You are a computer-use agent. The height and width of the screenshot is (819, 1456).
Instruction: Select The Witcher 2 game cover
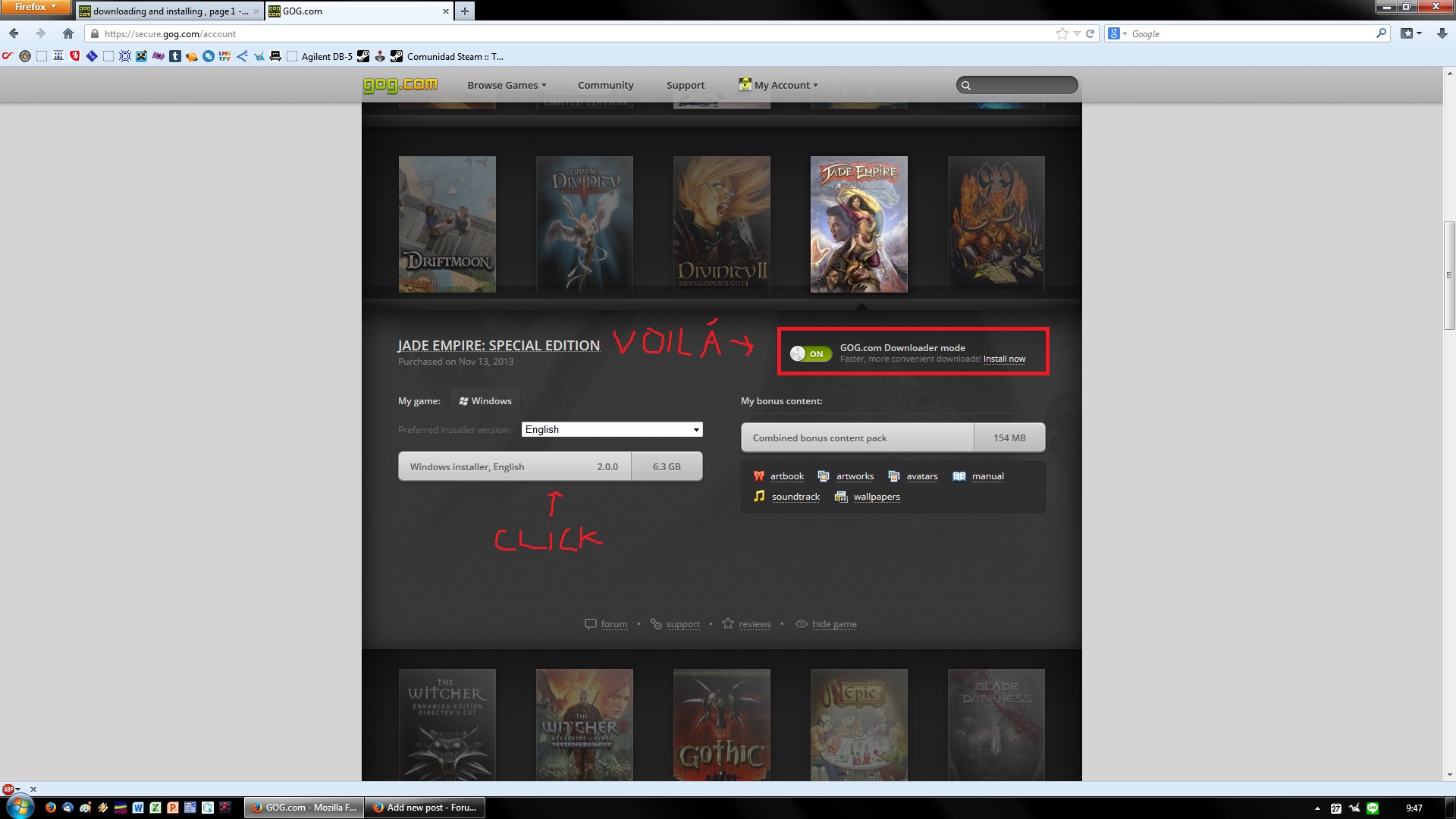coord(585,725)
